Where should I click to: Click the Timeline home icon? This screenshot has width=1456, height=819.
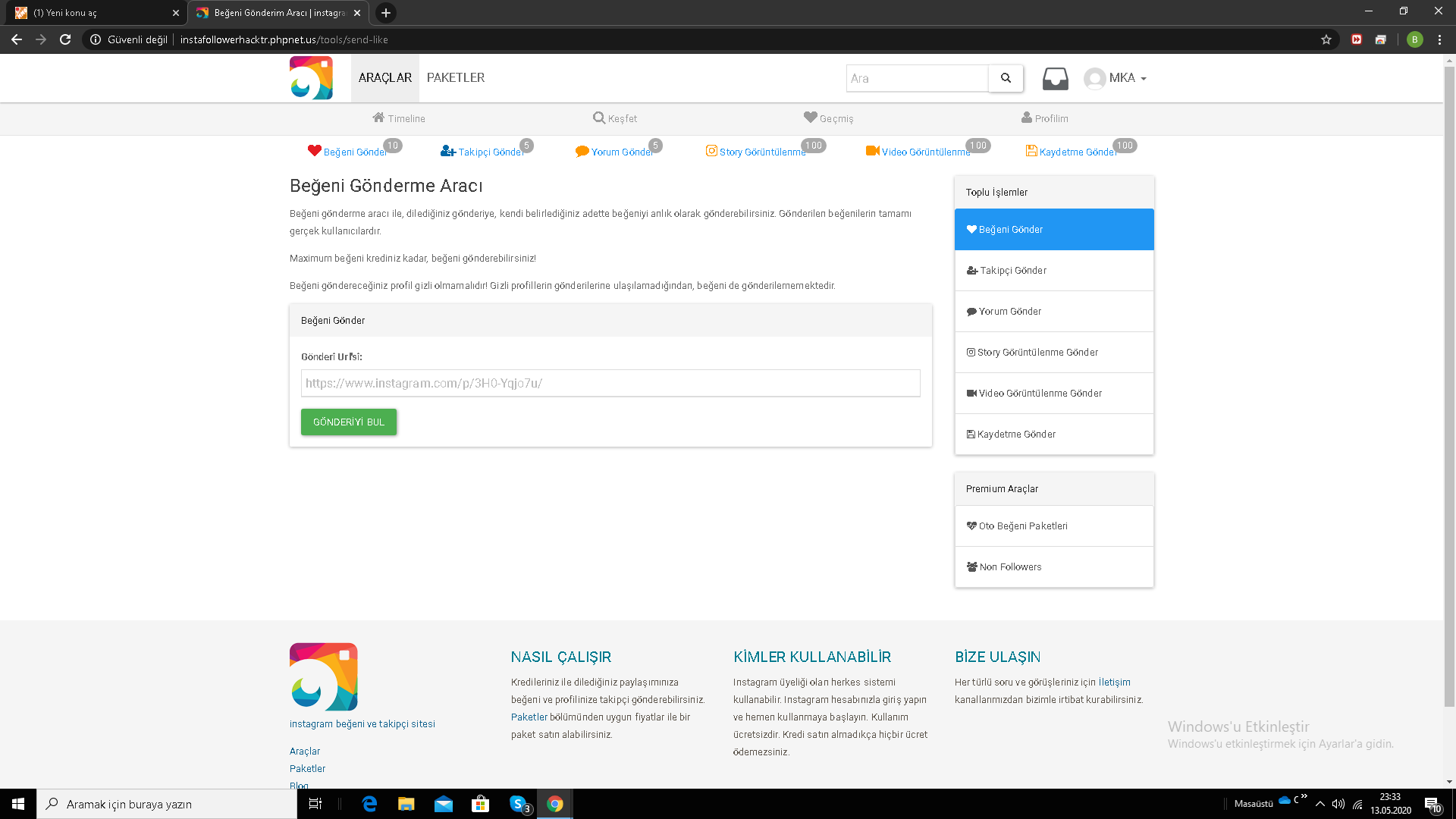(x=378, y=118)
